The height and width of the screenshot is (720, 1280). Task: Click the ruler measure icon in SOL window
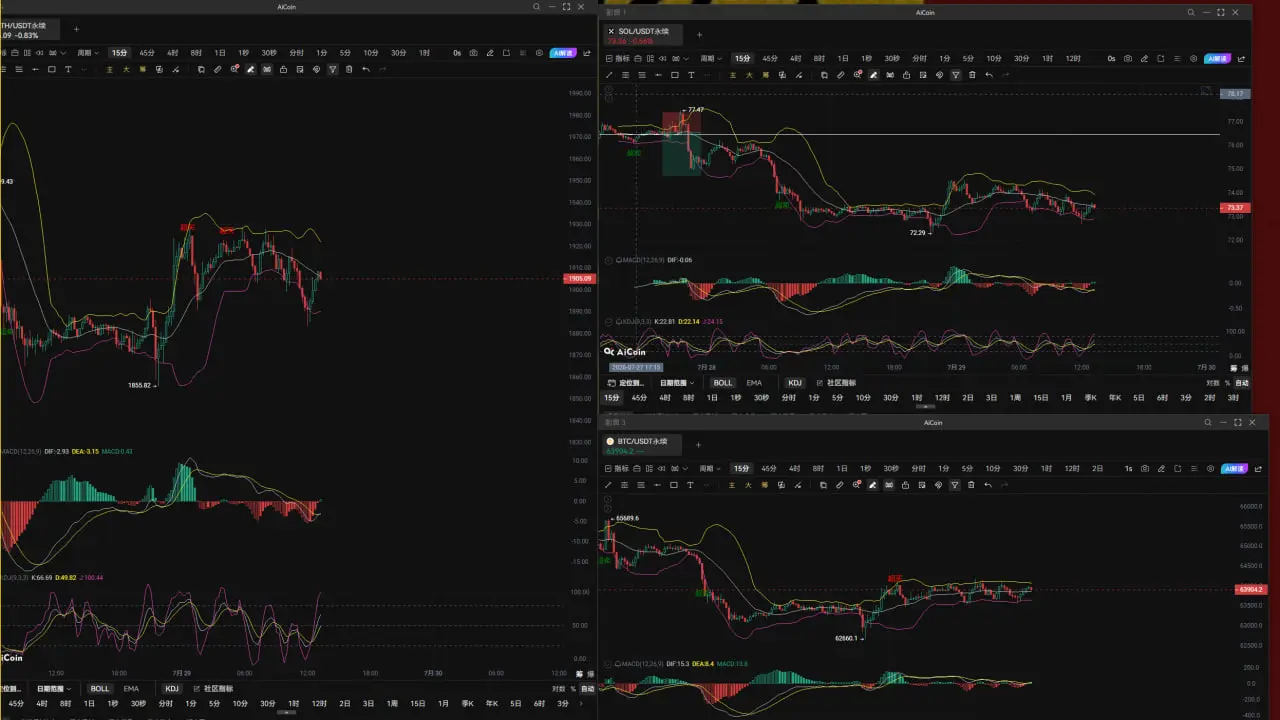pos(841,74)
